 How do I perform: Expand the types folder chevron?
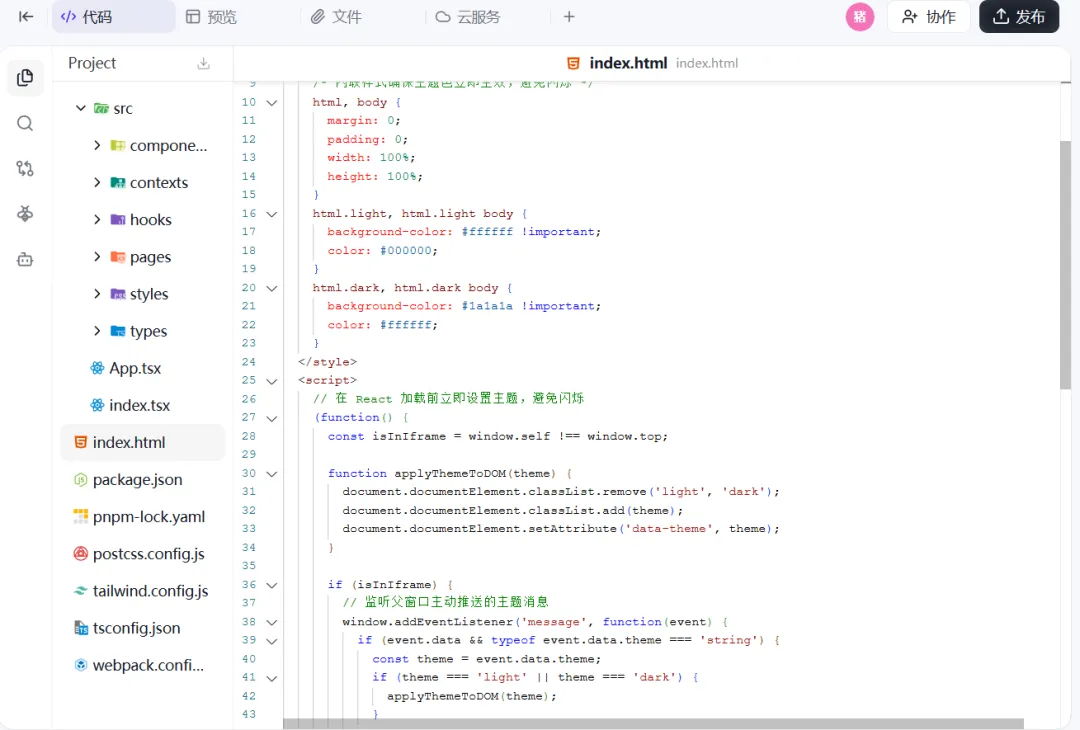tap(97, 331)
